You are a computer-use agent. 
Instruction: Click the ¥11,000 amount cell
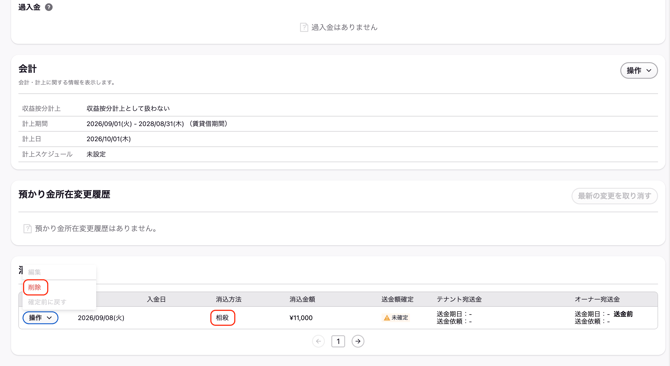pyautogui.click(x=301, y=318)
